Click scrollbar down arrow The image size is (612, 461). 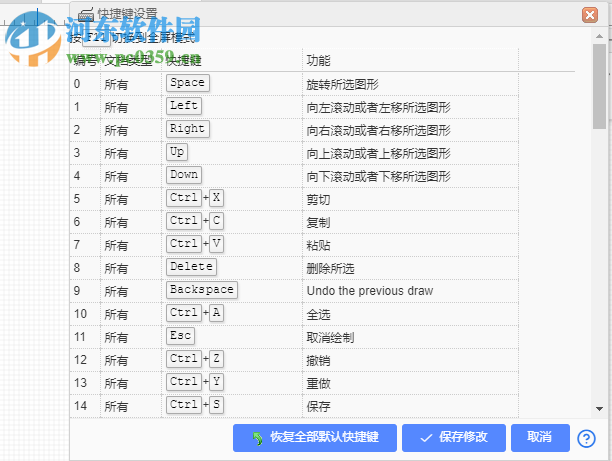point(600,409)
